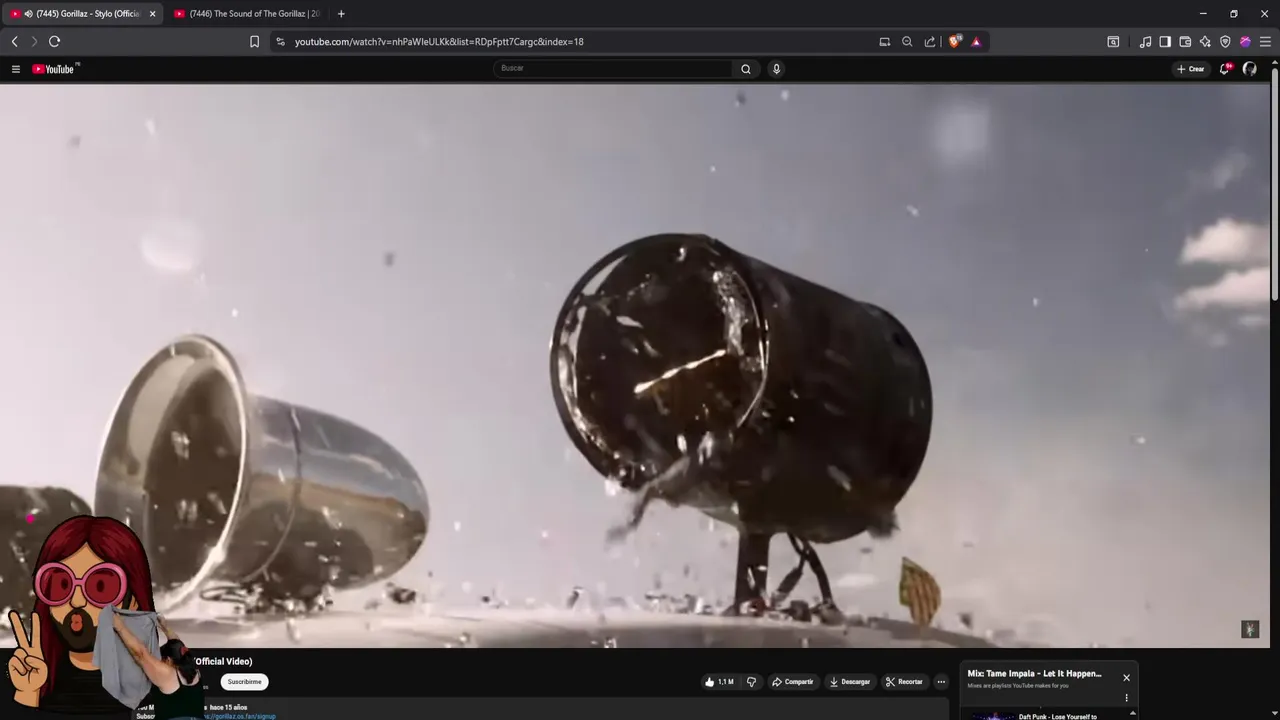Screen dimensions: 1280x720
Task: Bookmark this page via bookmark icon
Action: pos(254,41)
